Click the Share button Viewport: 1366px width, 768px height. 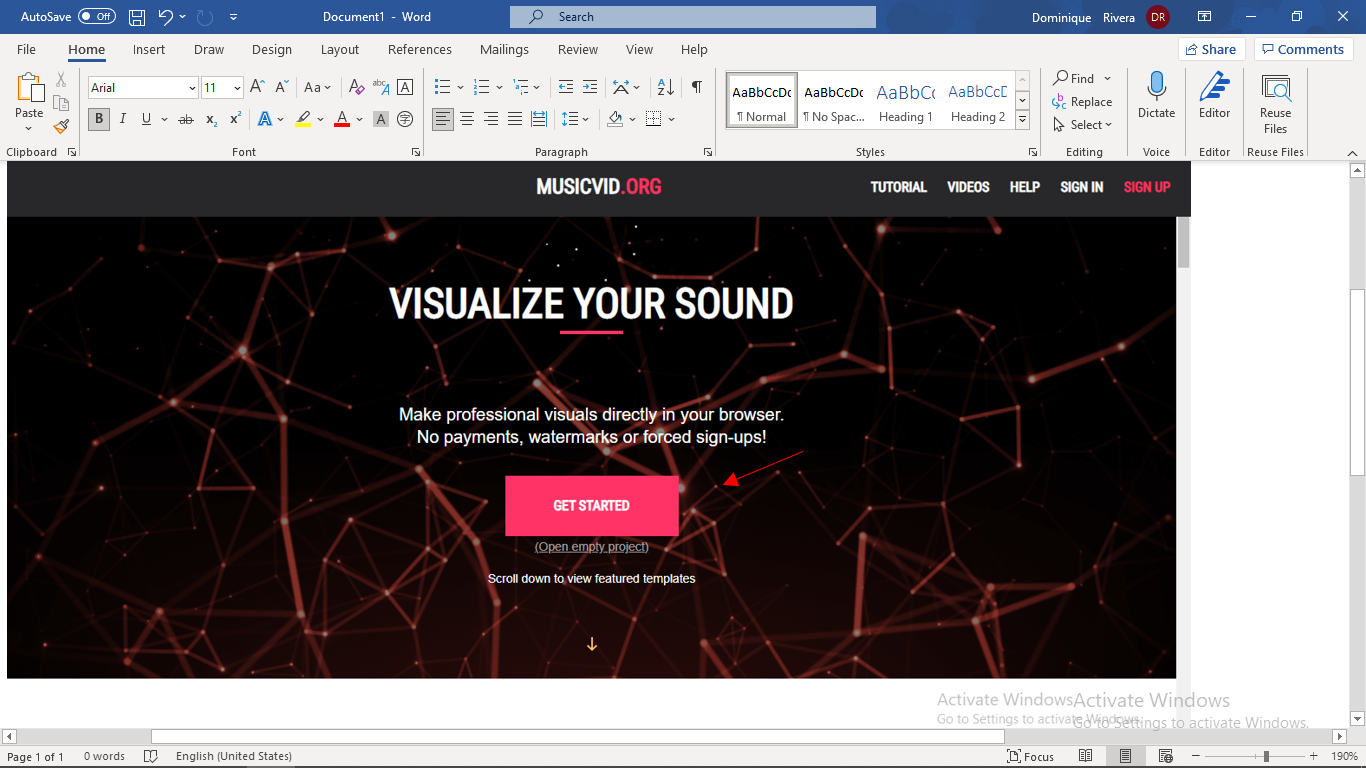[x=1211, y=49]
